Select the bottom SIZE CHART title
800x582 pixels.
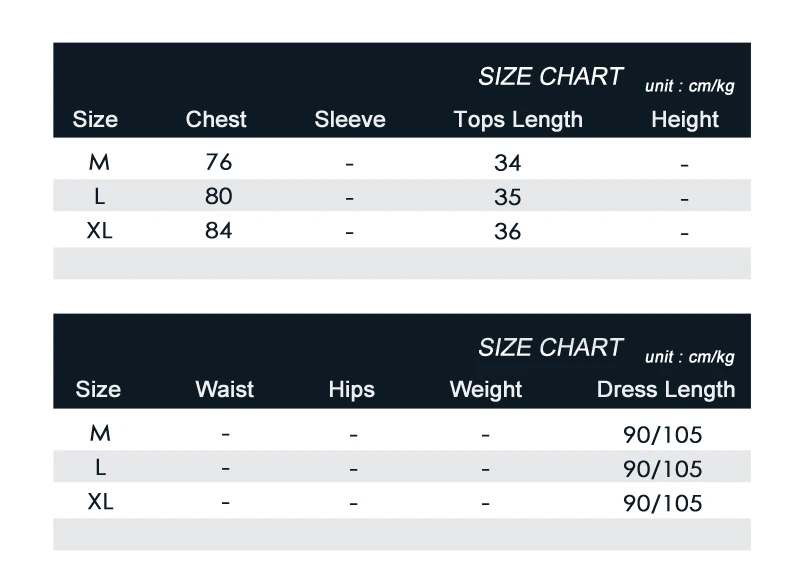coord(551,347)
